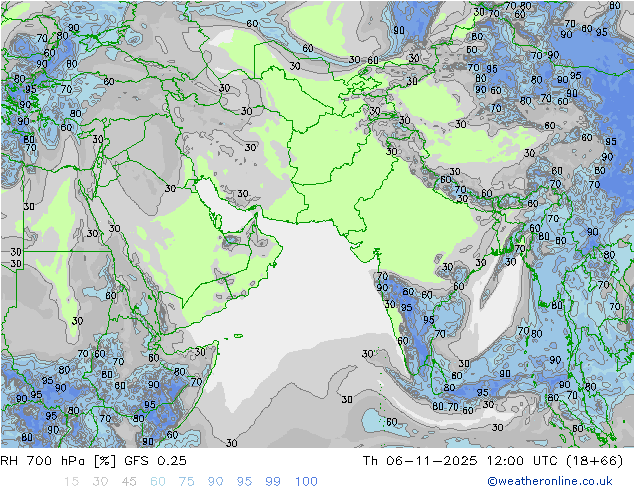Click the '(18+66)' forecast run label
Screen dimensions: 634x490
[x=594, y=461]
